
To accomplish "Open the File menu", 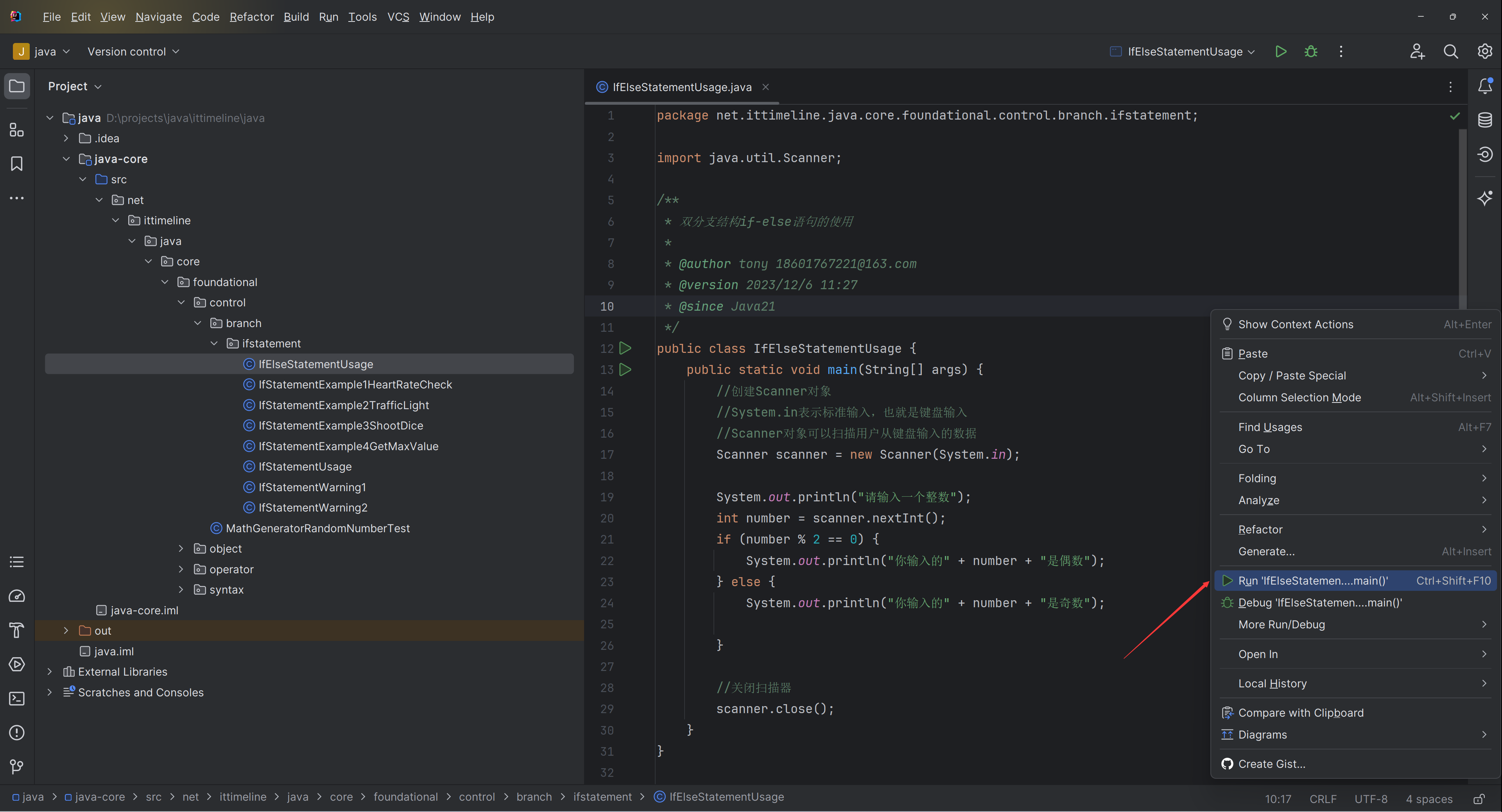I will coord(51,17).
